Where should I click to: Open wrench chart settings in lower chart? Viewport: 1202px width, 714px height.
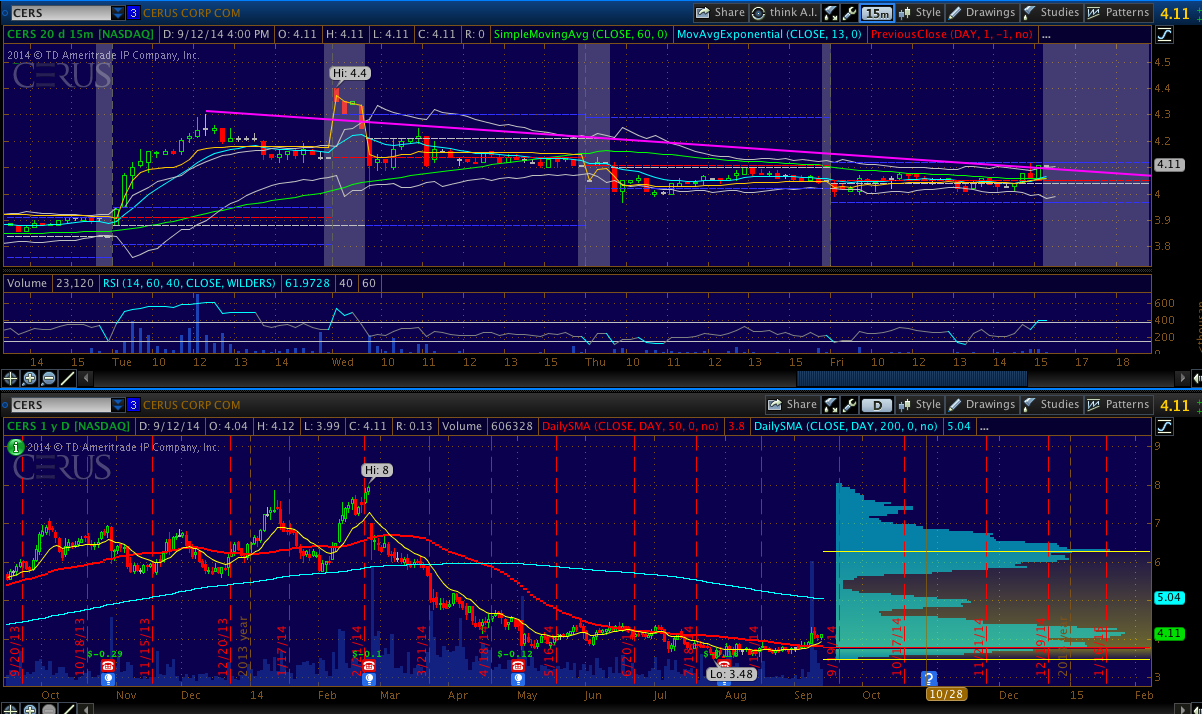[x=849, y=405]
